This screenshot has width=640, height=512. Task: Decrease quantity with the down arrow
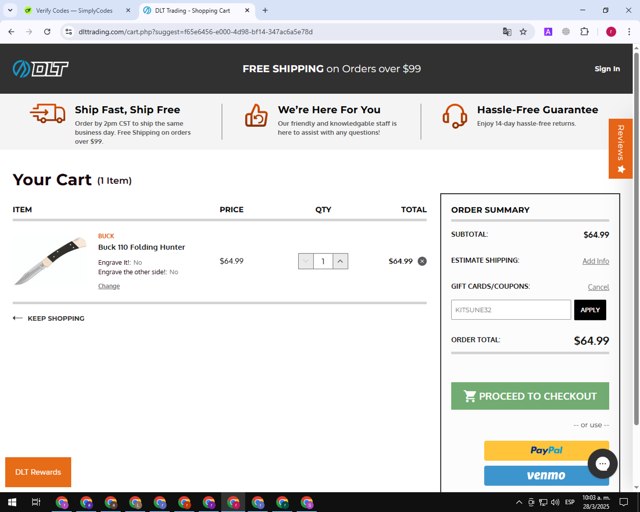[306, 261]
